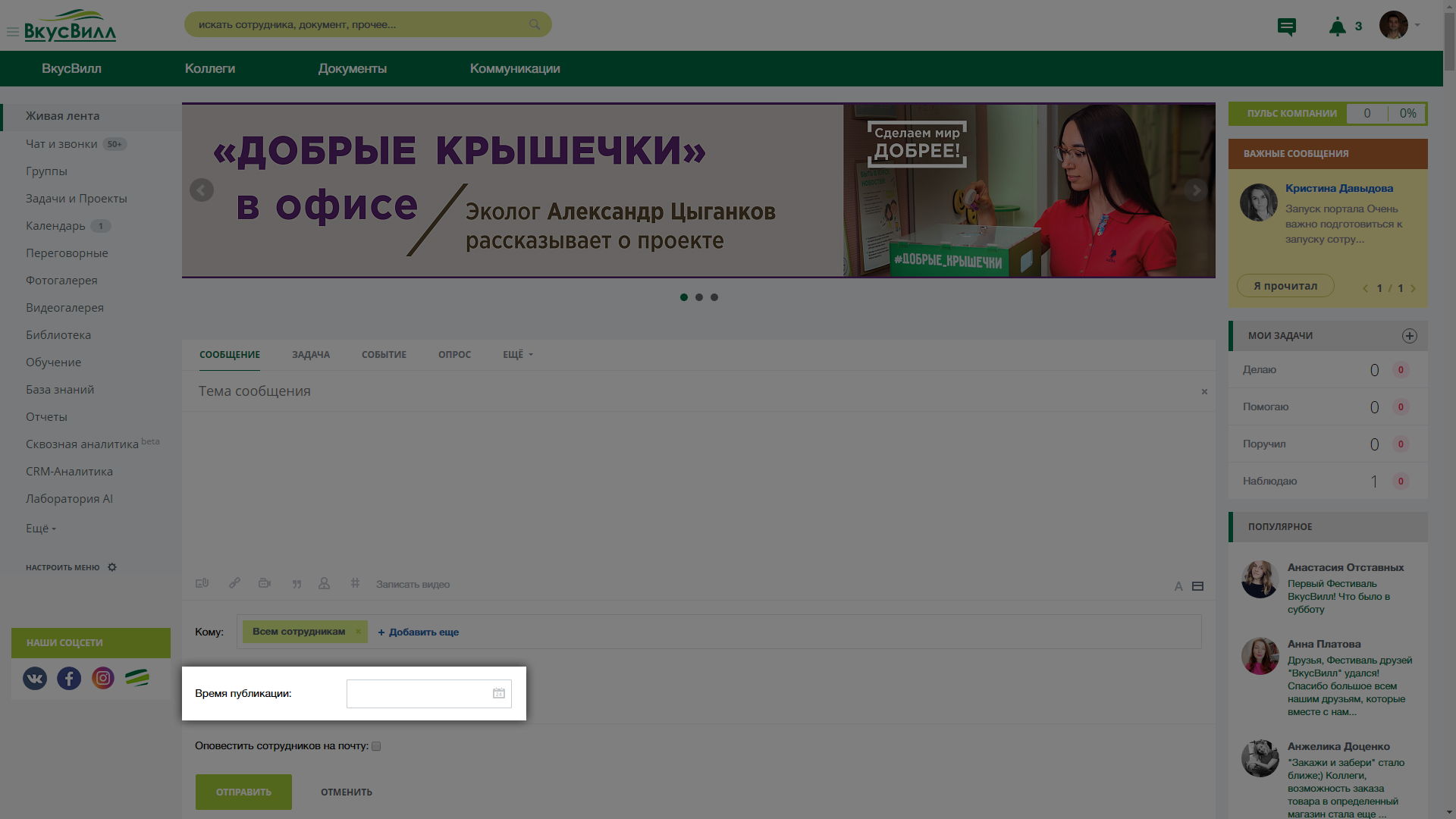The width and height of the screenshot is (1456, 819).
Task: Toggle the text formatting A icon
Action: 1178,586
